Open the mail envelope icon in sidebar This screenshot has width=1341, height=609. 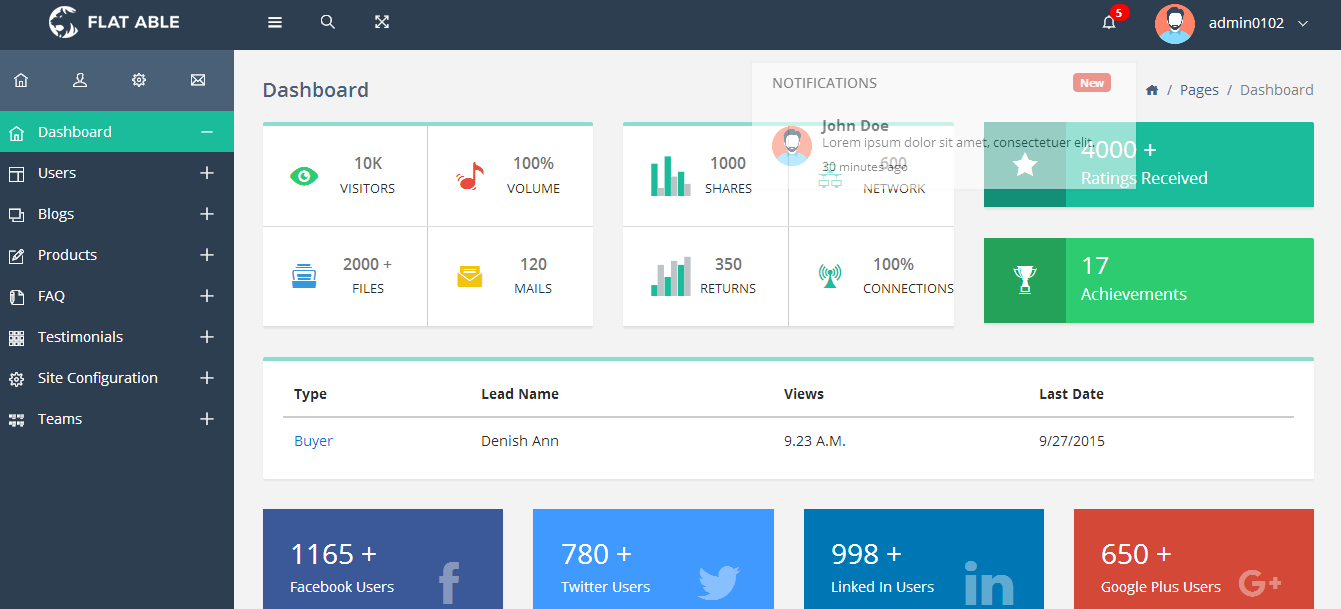[x=198, y=80]
